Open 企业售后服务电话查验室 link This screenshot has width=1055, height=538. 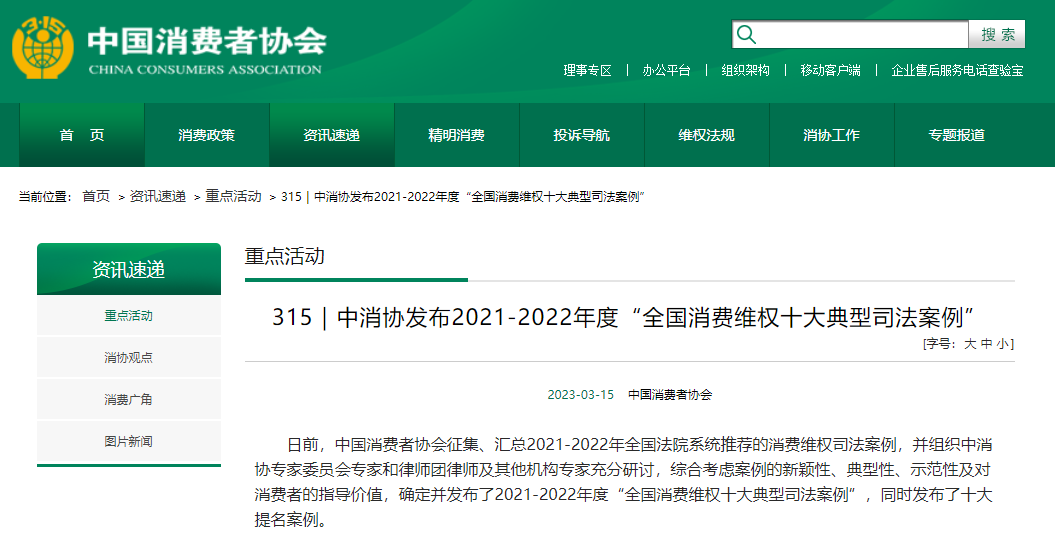point(957,70)
